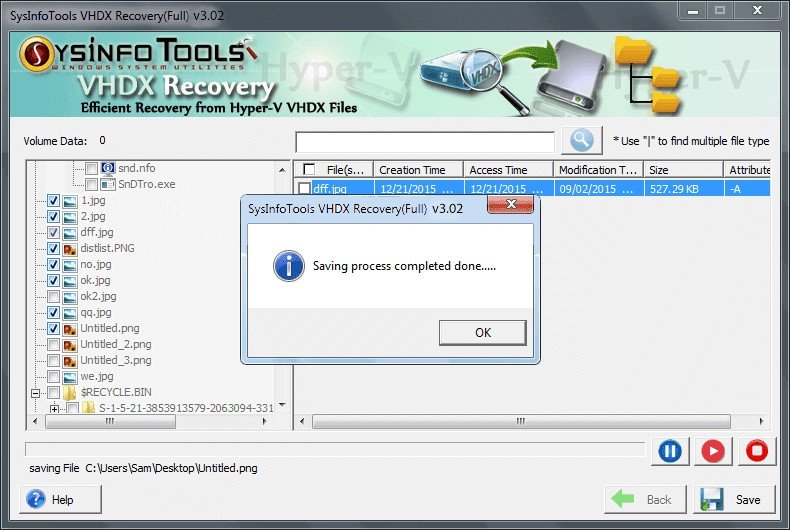
Task: Select the distlist.PNG file icon in tree
Action: click(70, 248)
